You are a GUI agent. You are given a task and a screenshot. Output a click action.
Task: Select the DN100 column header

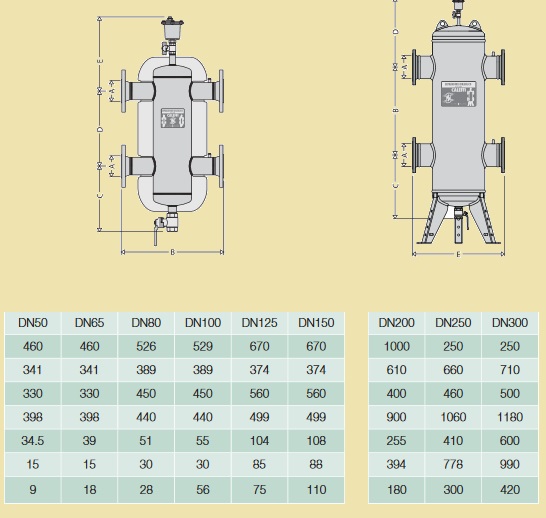coord(203,323)
